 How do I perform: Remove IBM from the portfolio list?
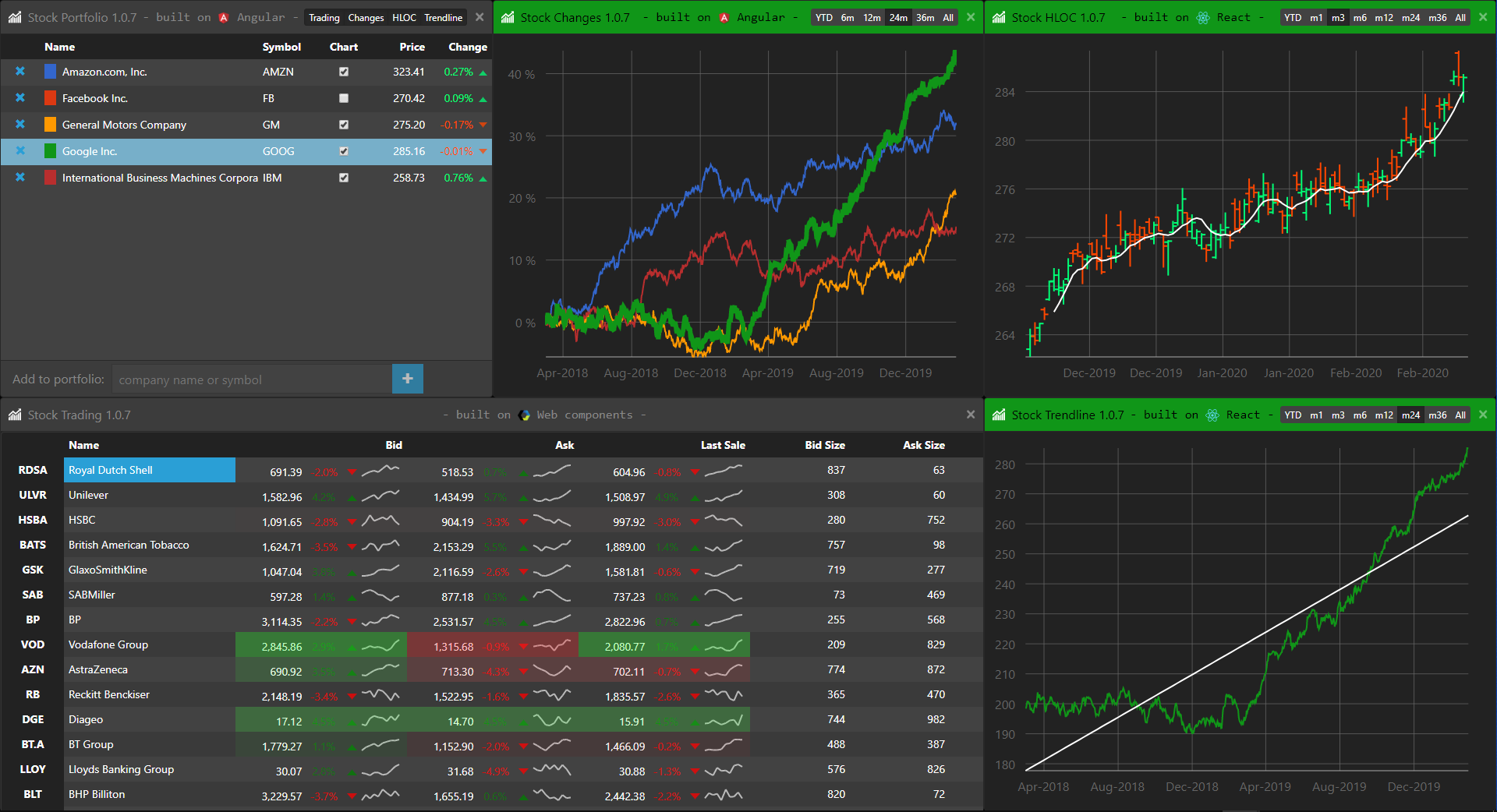[x=19, y=178]
